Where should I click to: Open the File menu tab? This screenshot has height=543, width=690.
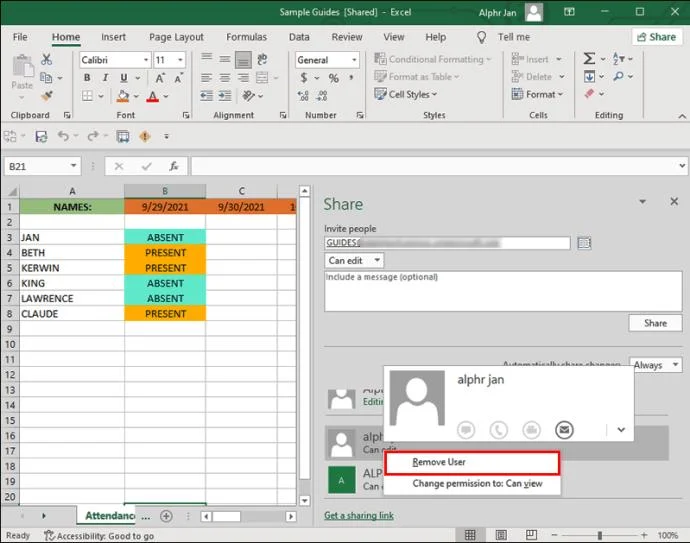click(20, 37)
